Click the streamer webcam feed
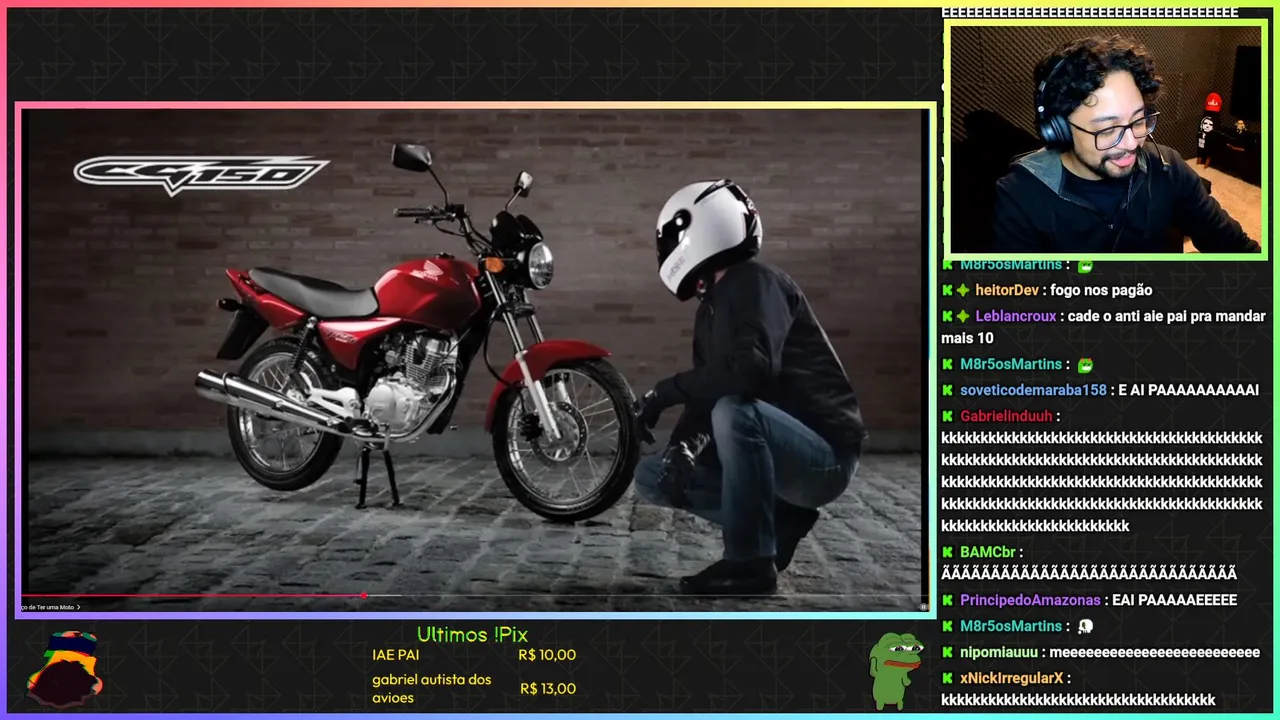The image size is (1280, 720). tap(1105, 139)
